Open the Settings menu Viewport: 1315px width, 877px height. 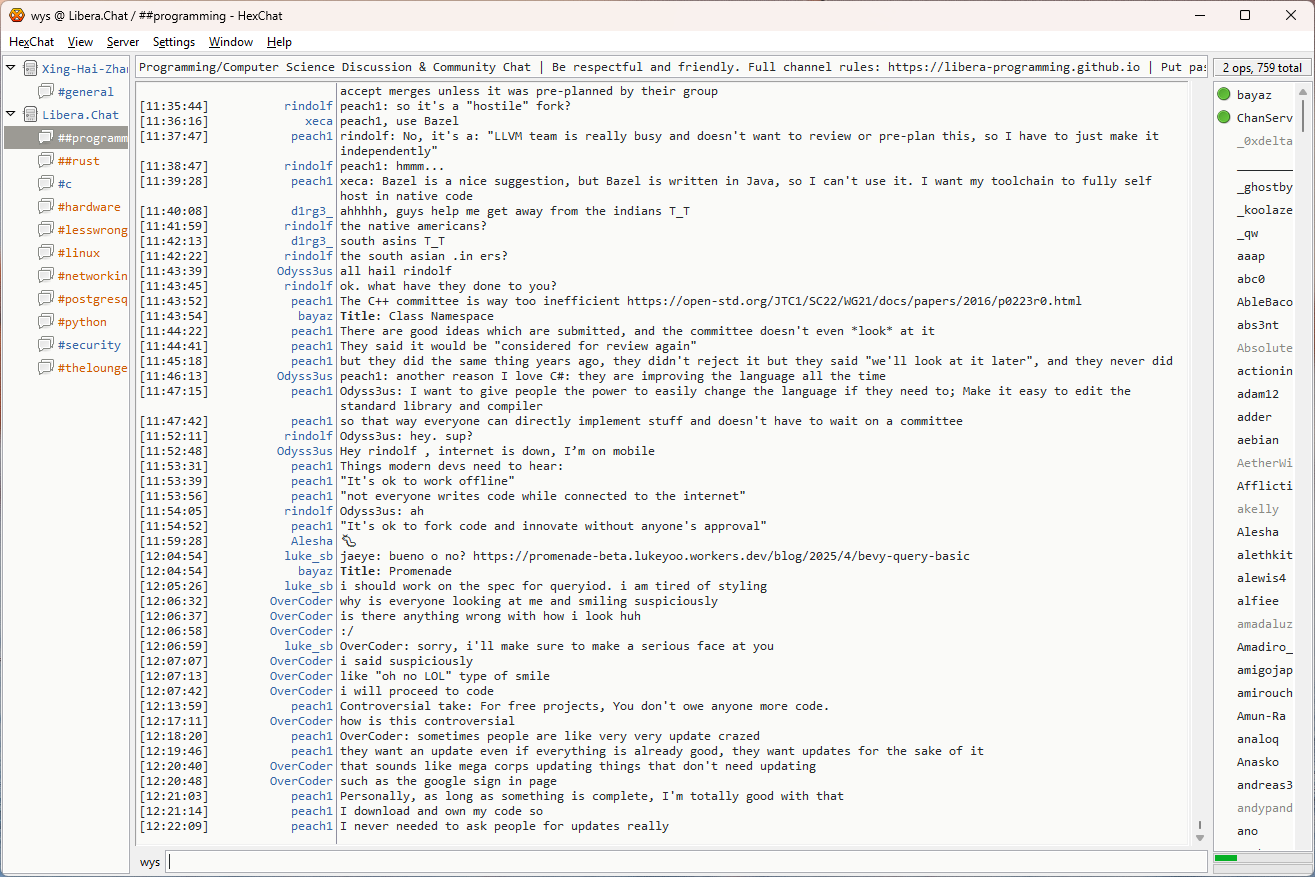click(174, 42)
